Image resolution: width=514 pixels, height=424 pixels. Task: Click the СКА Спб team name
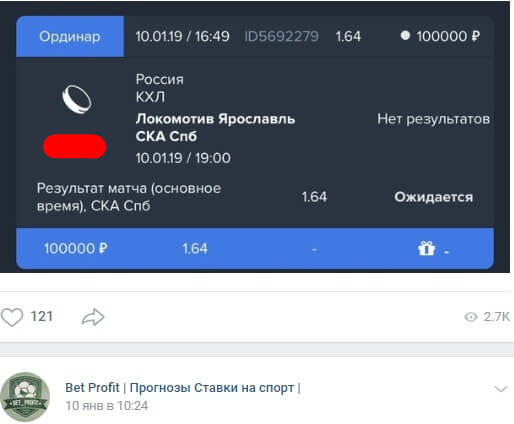tap(166, 136)
